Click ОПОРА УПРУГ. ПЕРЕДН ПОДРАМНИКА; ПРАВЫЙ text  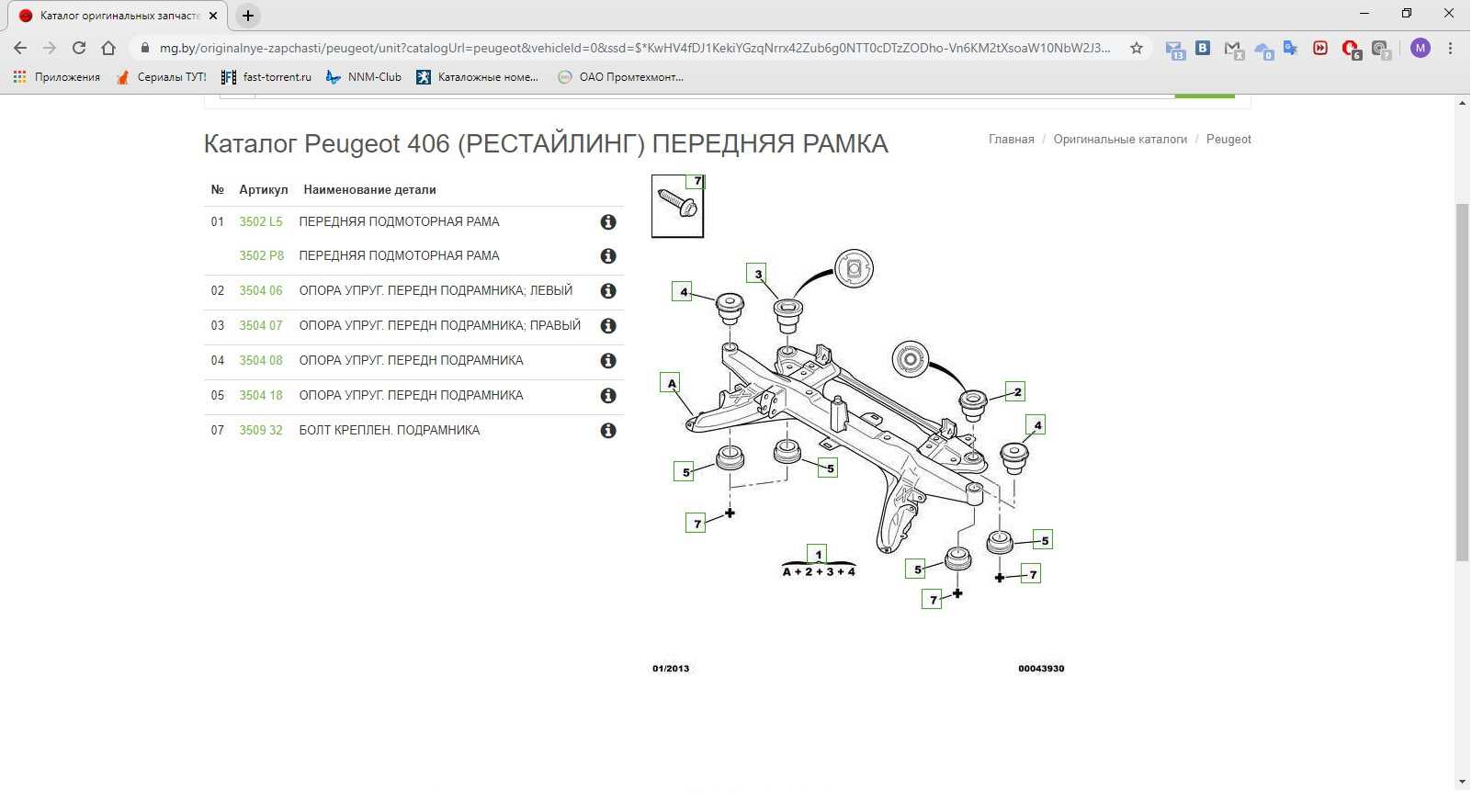440,325
